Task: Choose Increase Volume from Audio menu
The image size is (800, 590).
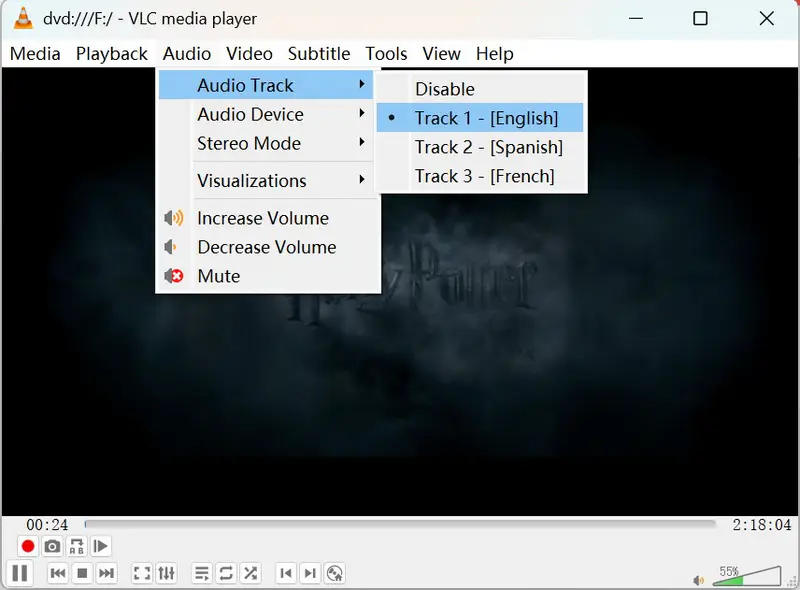Action: [266, 218]
